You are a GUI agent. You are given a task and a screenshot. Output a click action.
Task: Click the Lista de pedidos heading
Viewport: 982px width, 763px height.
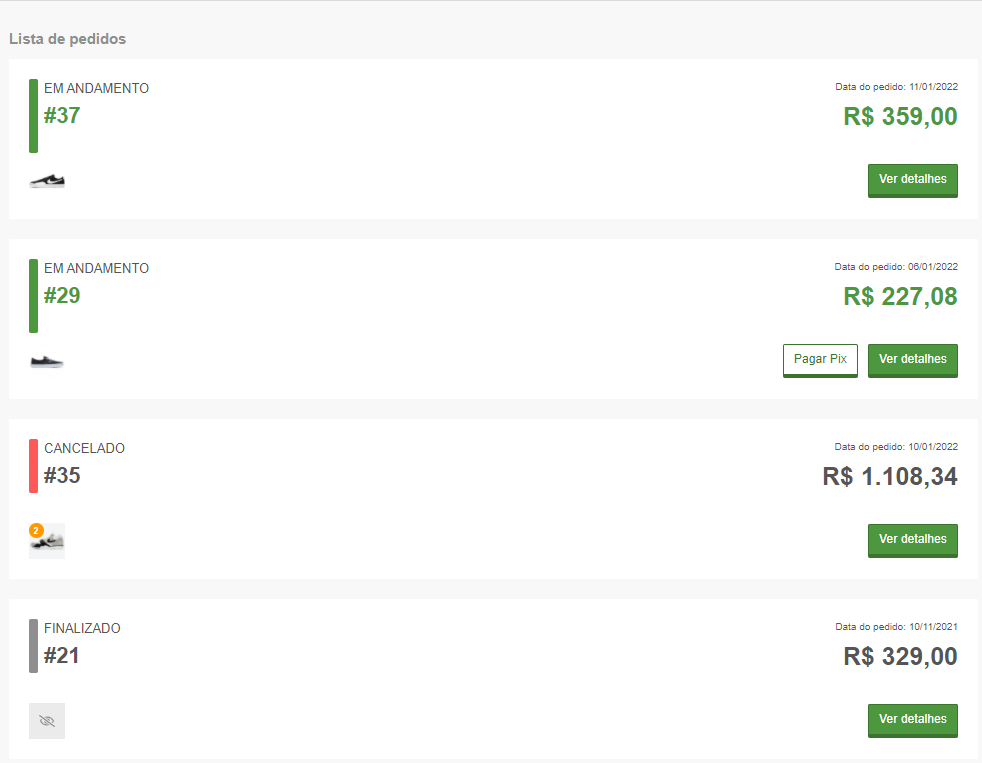(x=67, y=39)
